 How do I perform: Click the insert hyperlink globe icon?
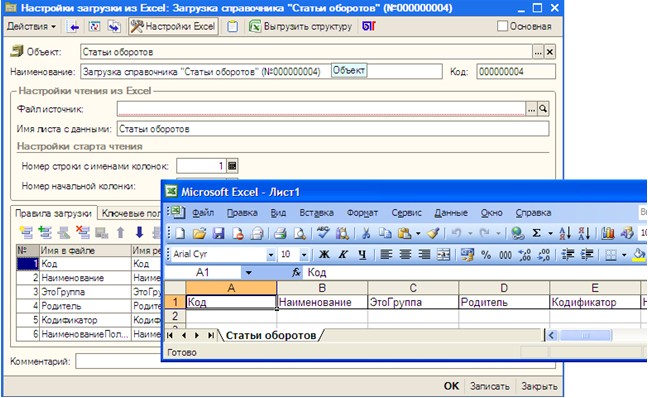pos(517,234)
